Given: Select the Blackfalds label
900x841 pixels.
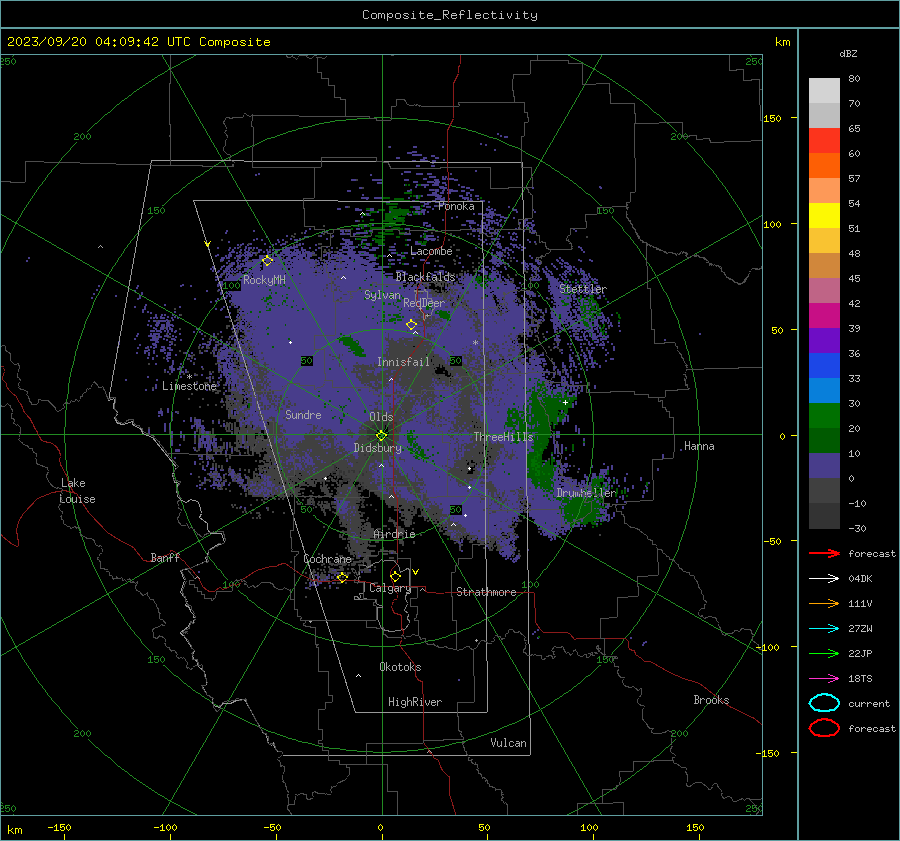Looking at the screenshot, I should click(425, 277).
